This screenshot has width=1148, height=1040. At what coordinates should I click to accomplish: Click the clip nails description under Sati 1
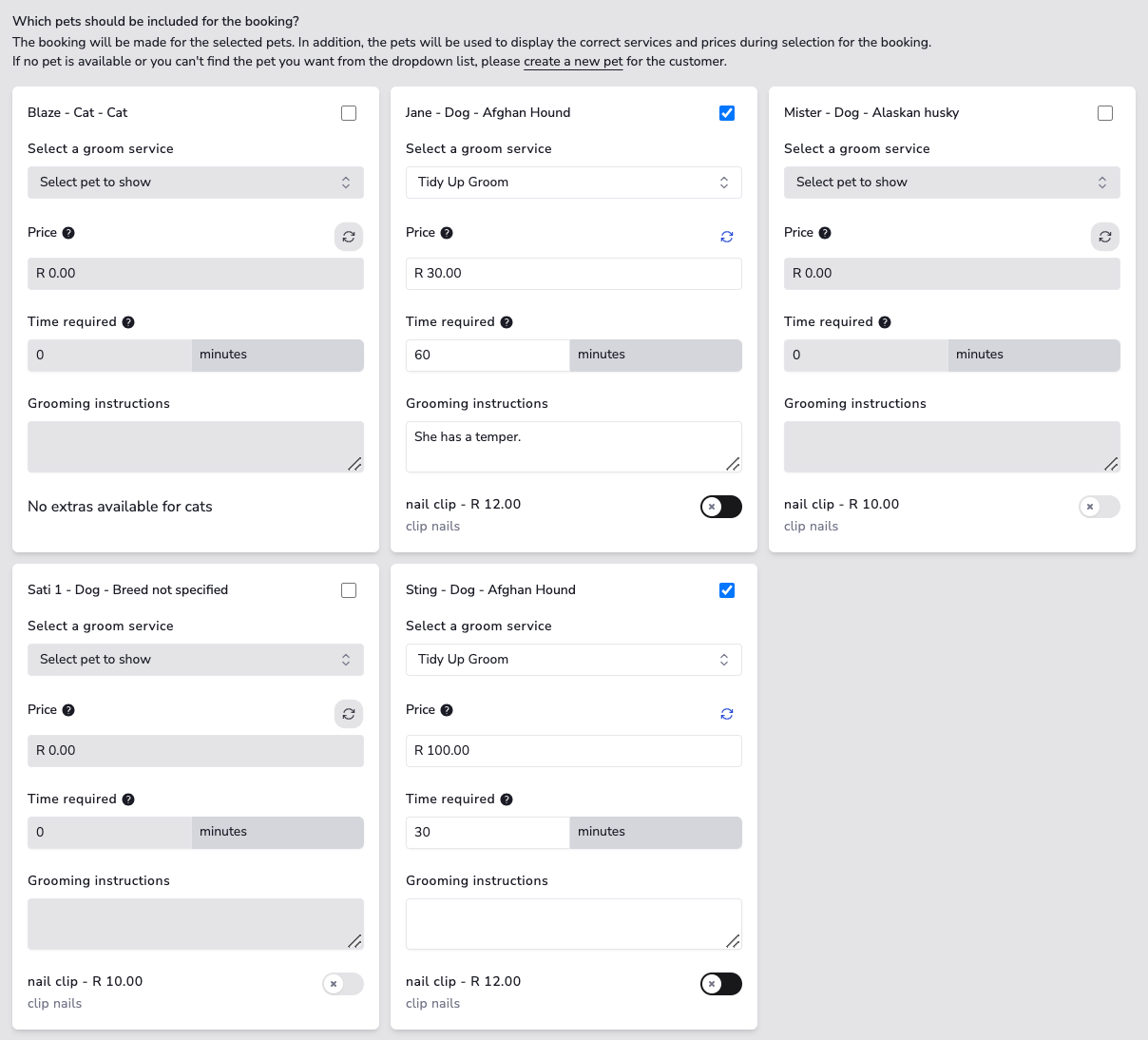point(54,1003)
